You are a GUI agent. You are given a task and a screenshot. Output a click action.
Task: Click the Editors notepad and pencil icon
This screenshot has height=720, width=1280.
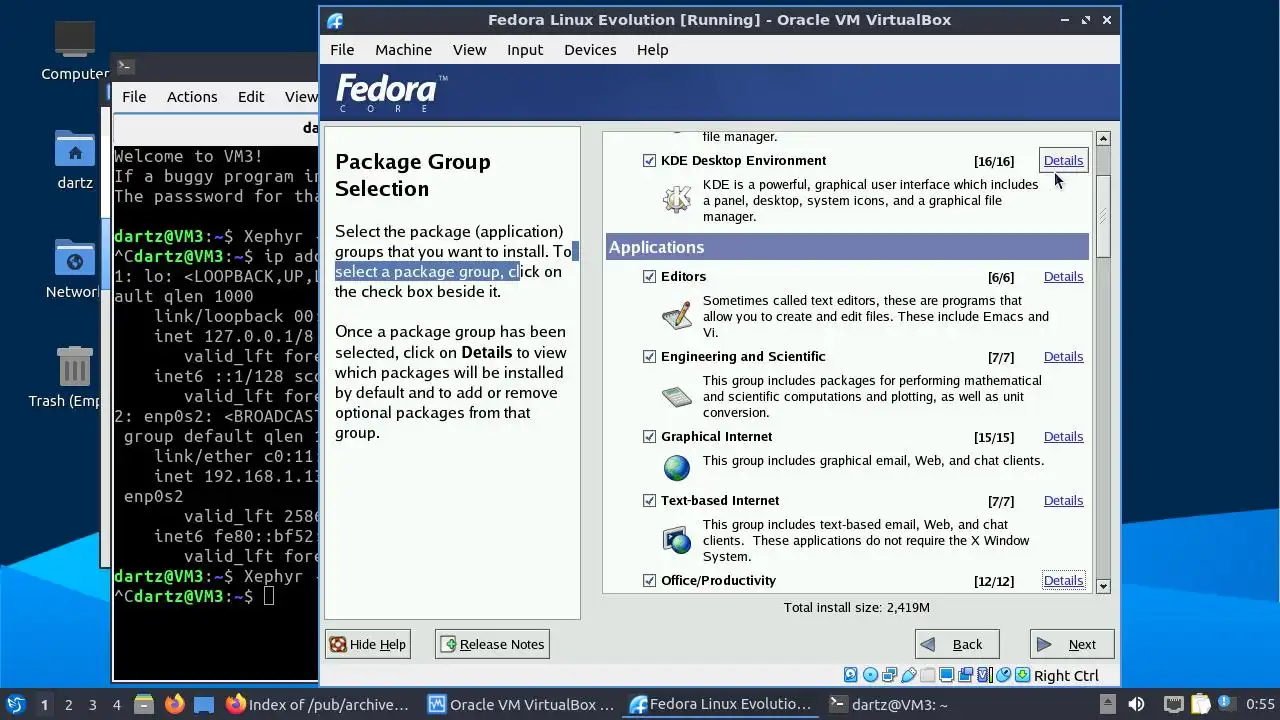tap(677, 316)
